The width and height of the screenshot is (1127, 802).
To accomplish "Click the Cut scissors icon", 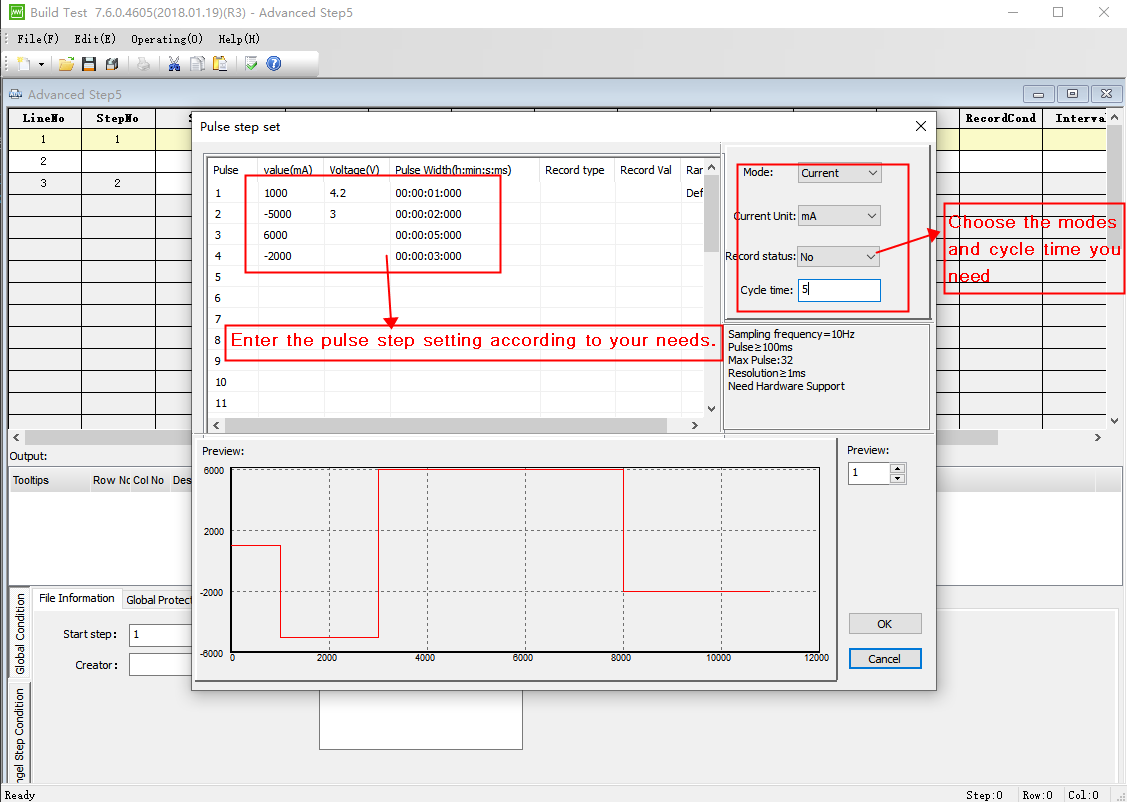I will click(174, 64).
